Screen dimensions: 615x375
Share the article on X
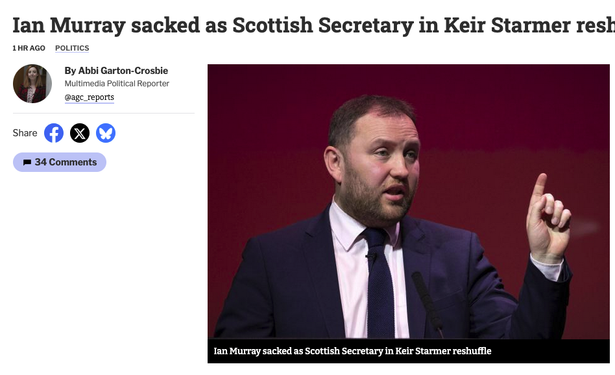(x=80, y=133)
